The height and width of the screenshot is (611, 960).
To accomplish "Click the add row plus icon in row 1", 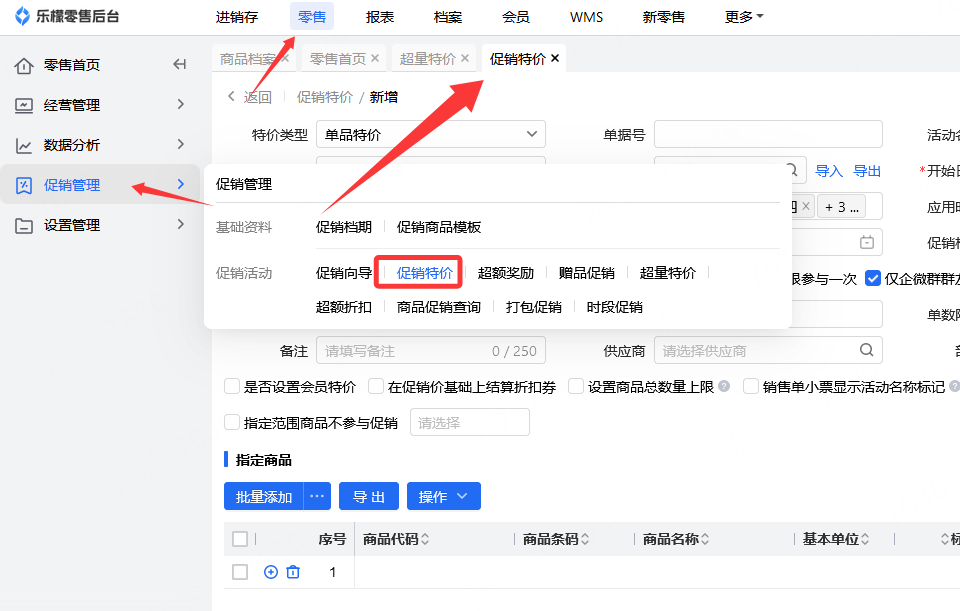I will [x=271, y=572].
